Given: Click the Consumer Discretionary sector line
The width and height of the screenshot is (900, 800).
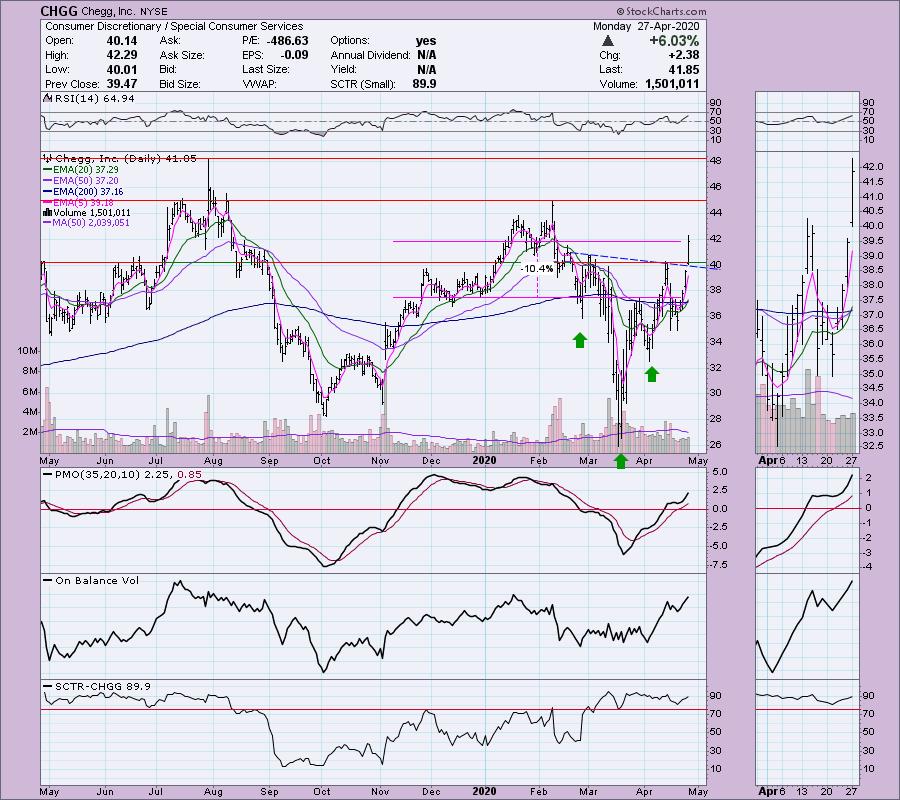Looking at the screenshot, I should [x=174, y=26].
